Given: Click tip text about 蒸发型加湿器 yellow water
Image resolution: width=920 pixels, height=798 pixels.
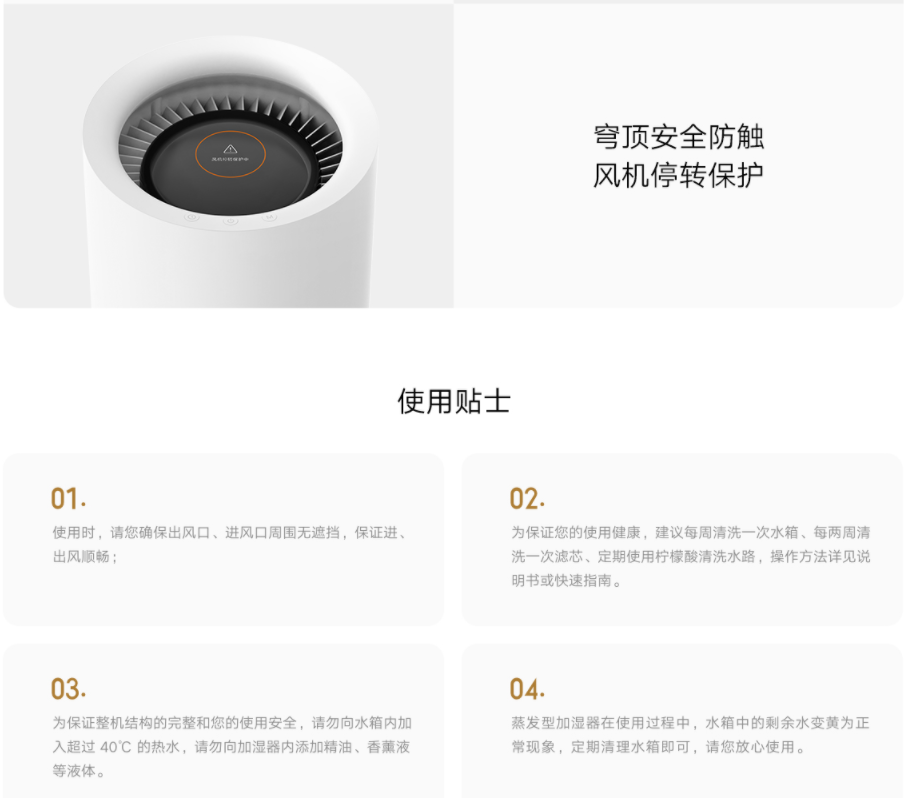Looking at the screenshot, I should (690, 735).
